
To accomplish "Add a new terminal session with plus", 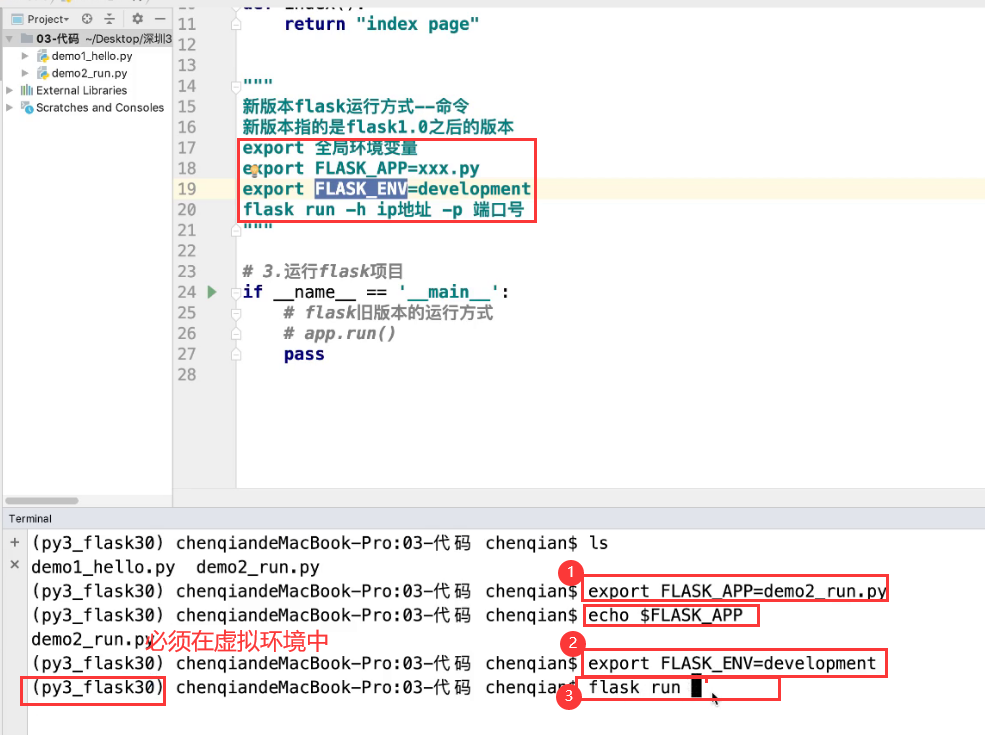I will click(x=14, y=542).
